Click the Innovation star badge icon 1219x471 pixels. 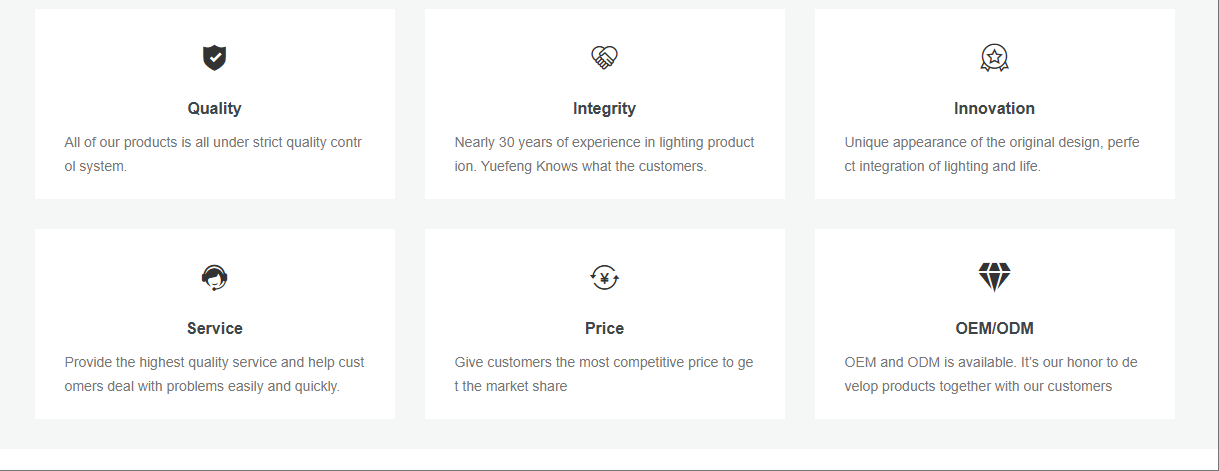pyautogui.click(x=994, y=58)
